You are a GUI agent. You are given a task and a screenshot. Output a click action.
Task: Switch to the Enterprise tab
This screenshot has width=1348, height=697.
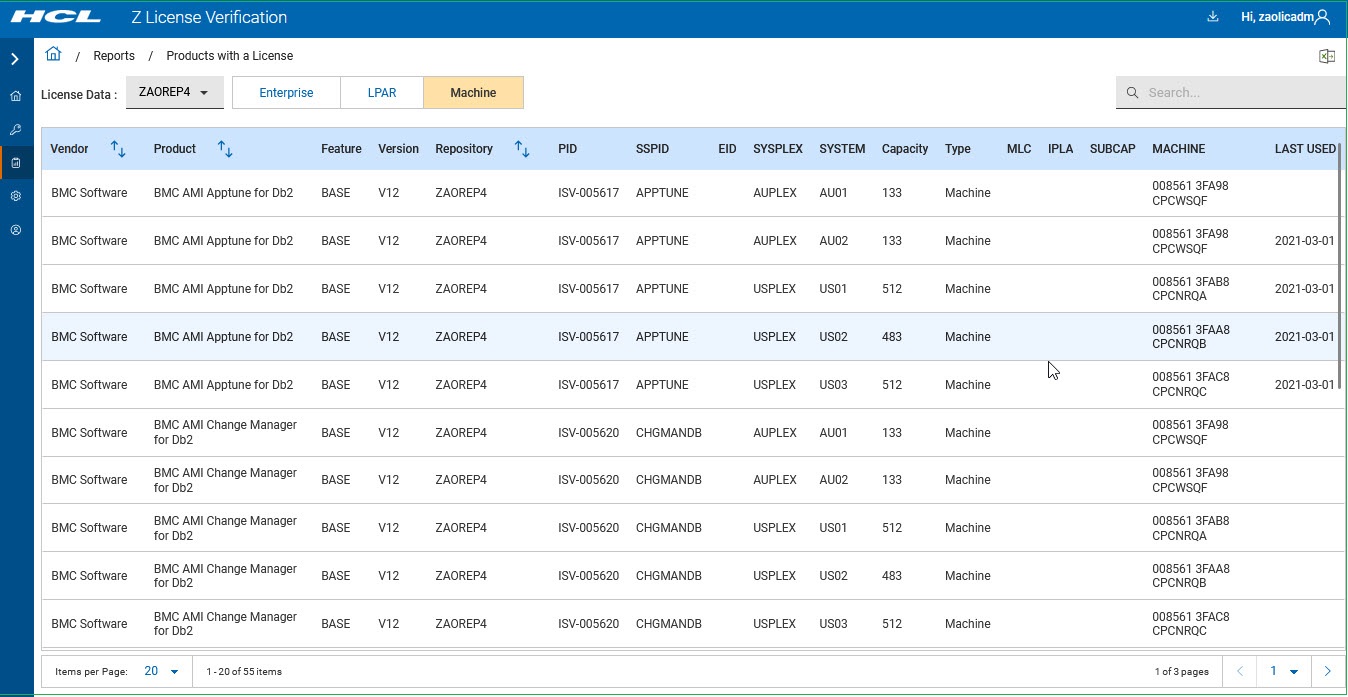coord(286,93)
